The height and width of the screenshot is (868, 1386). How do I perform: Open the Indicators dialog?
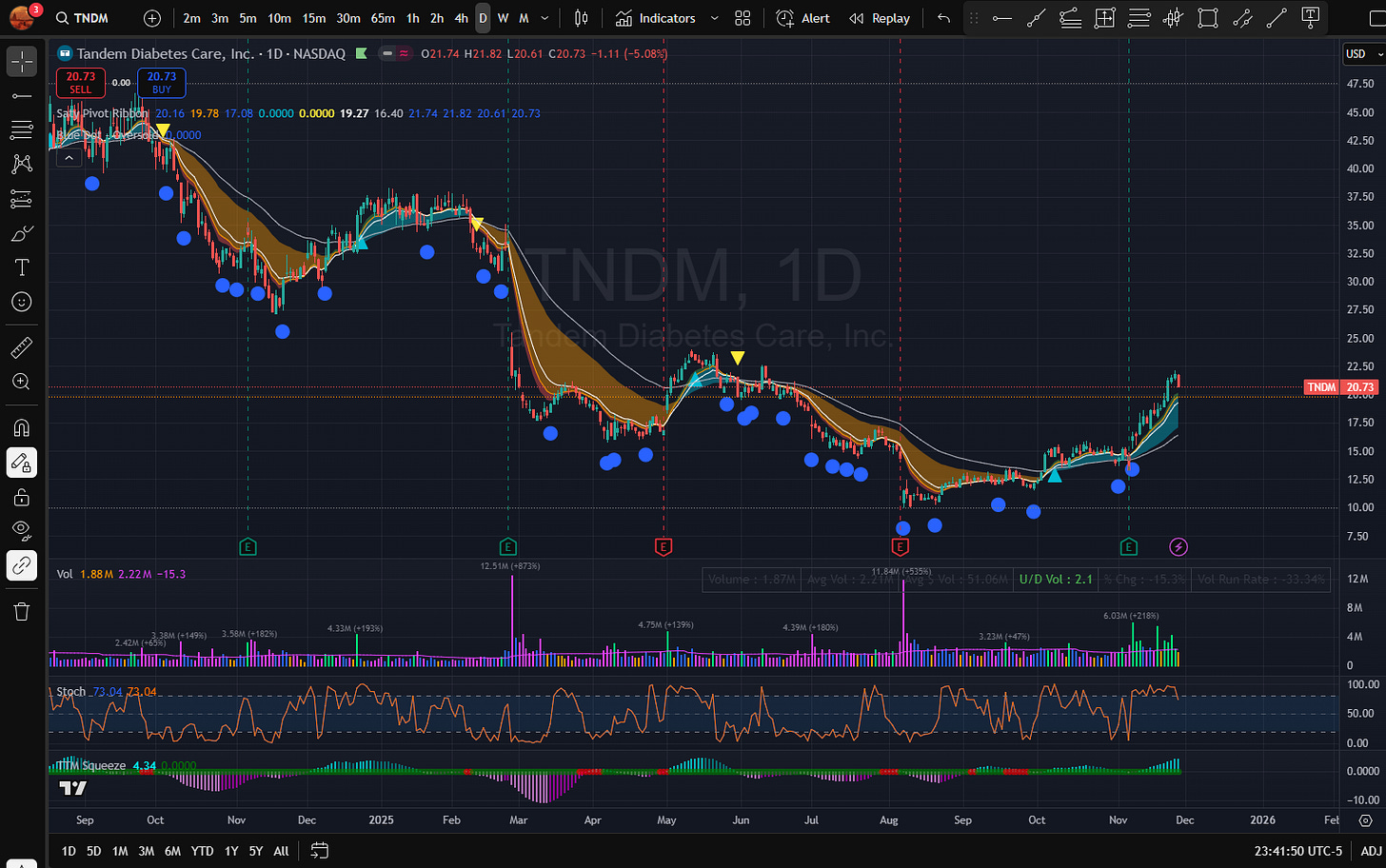click(x=655, y=18)
